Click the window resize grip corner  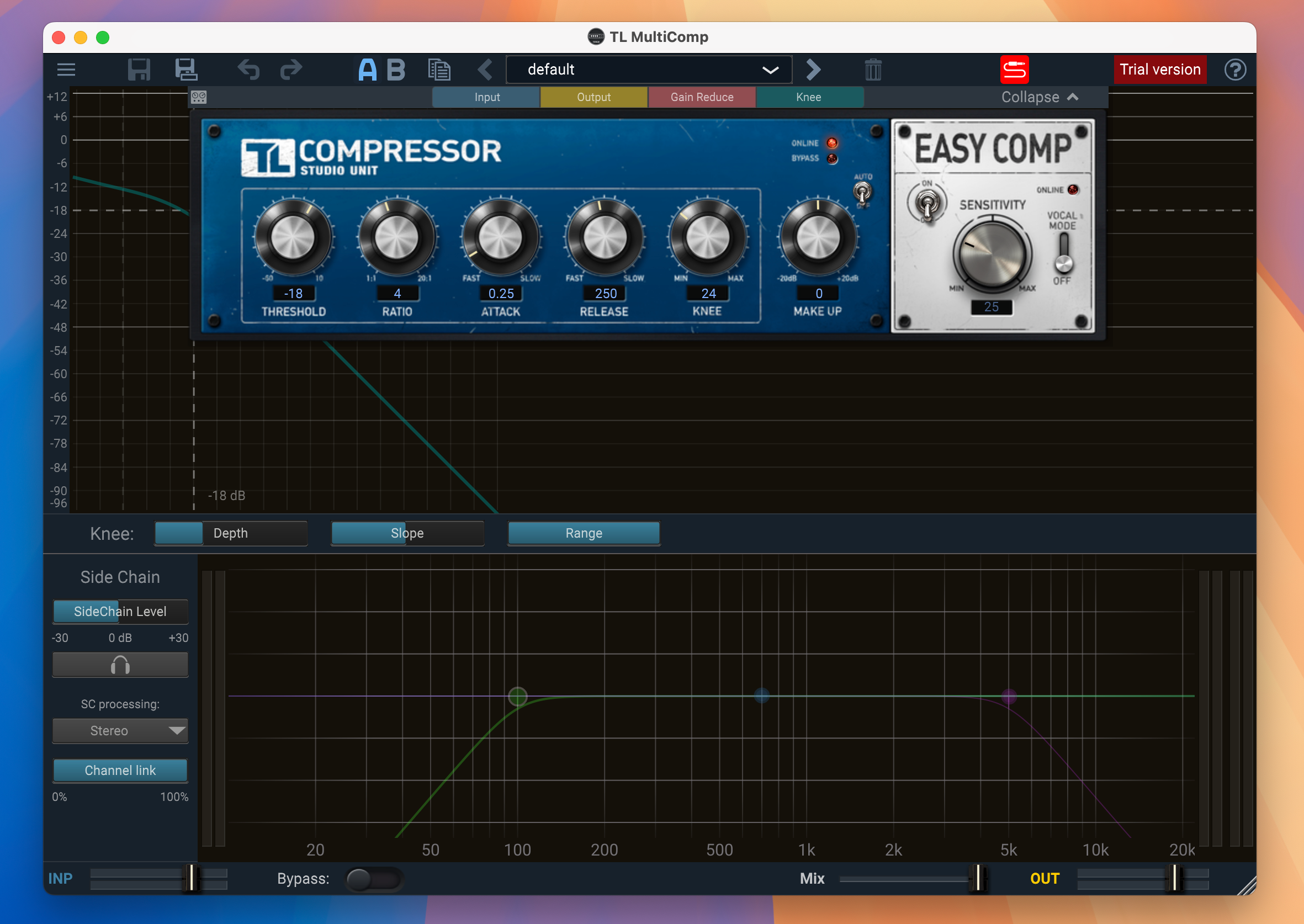click(x=1246, y=885)
